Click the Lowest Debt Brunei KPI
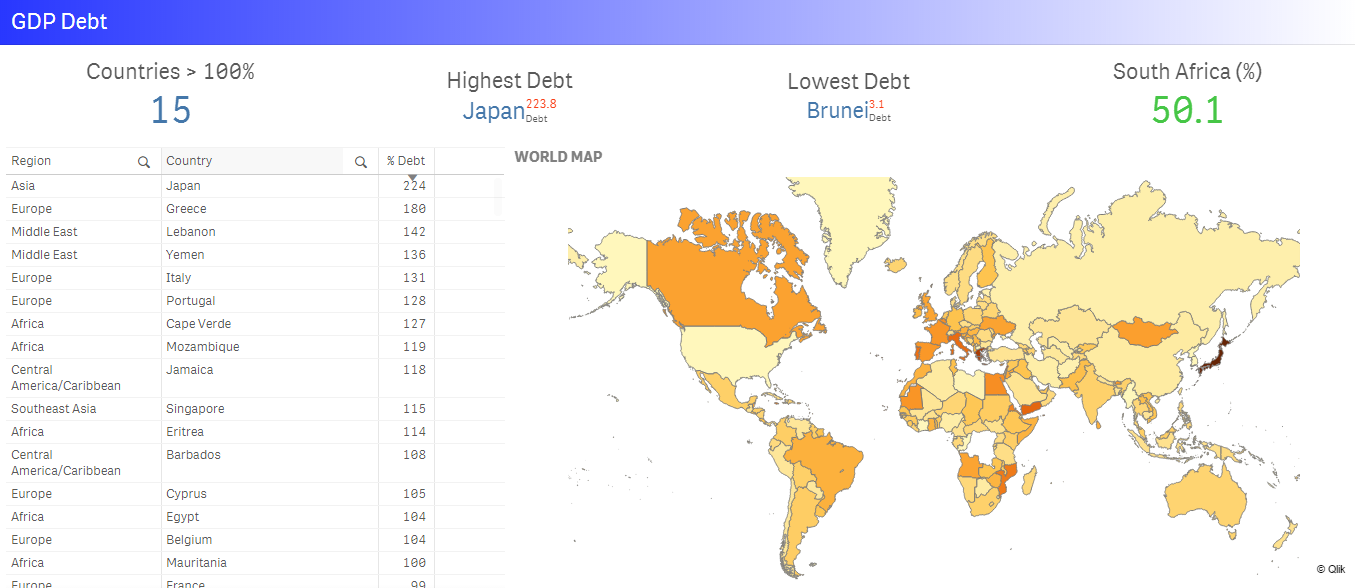 coord(836,111)
